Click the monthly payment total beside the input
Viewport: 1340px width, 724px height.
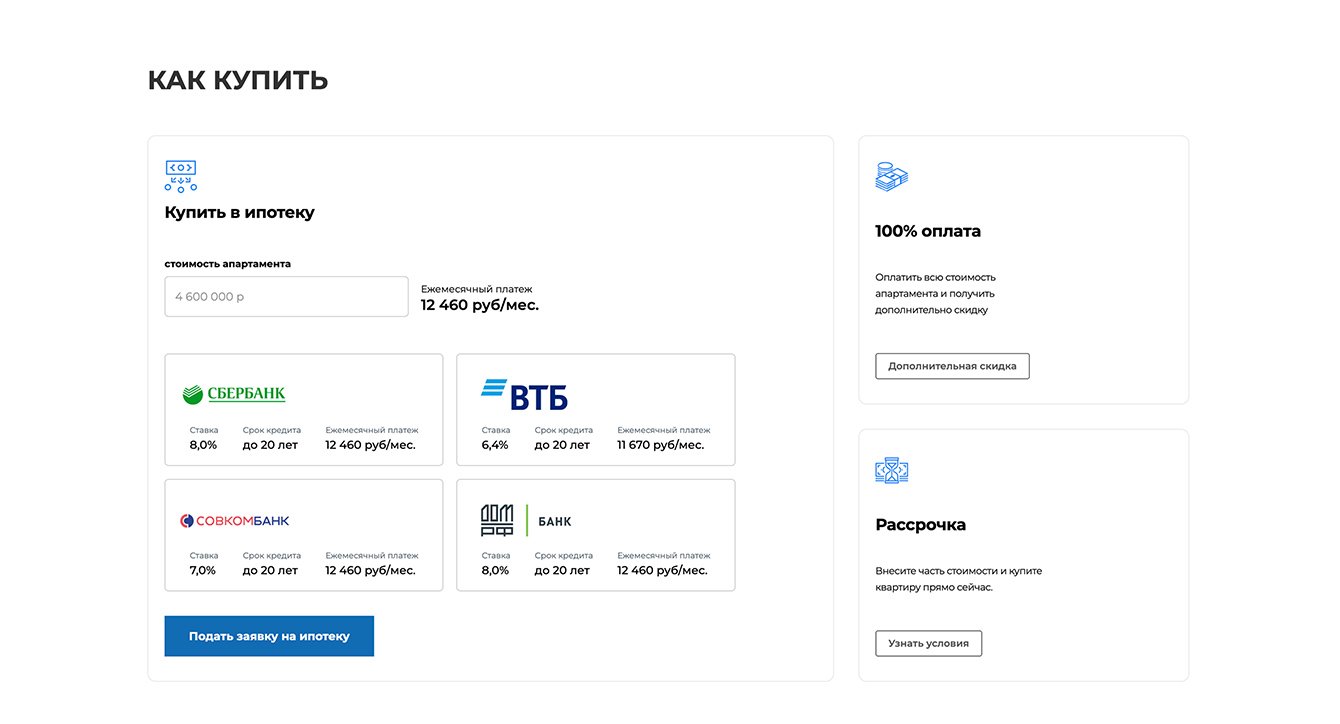479,305
